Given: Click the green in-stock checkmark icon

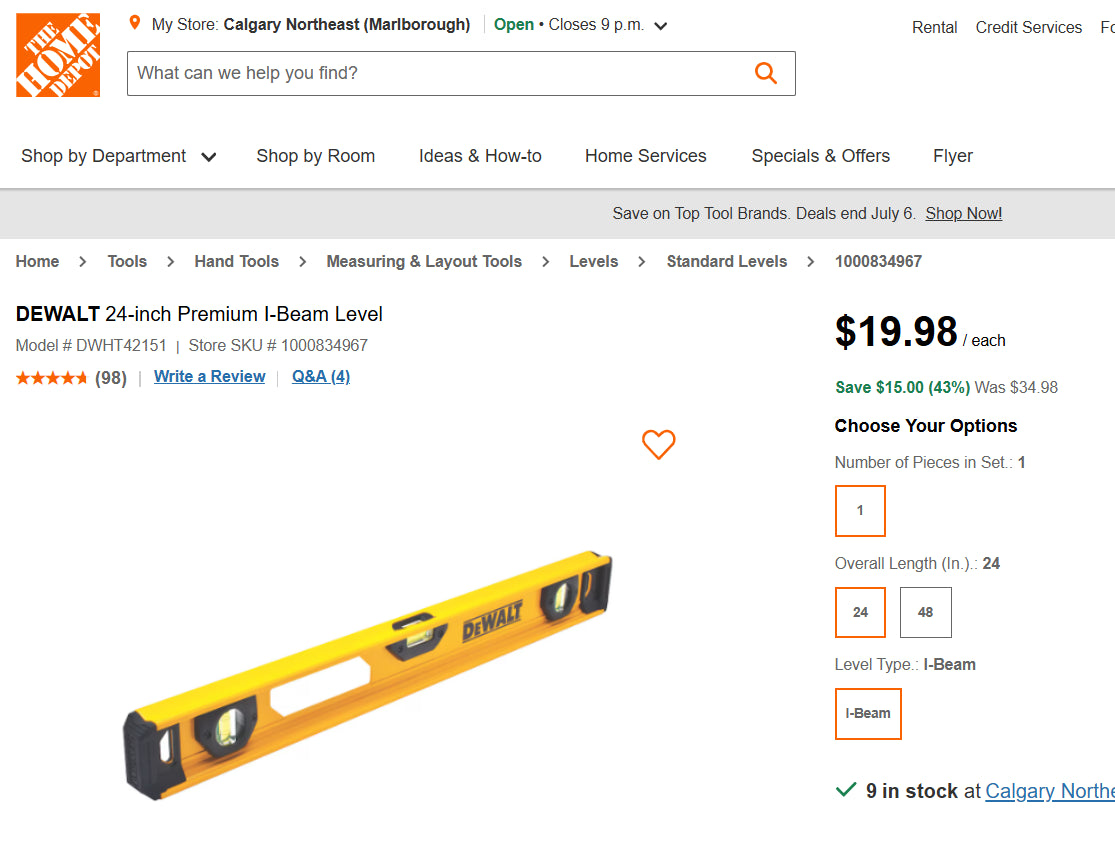Looking at the screenshot, I should (846, 790).
